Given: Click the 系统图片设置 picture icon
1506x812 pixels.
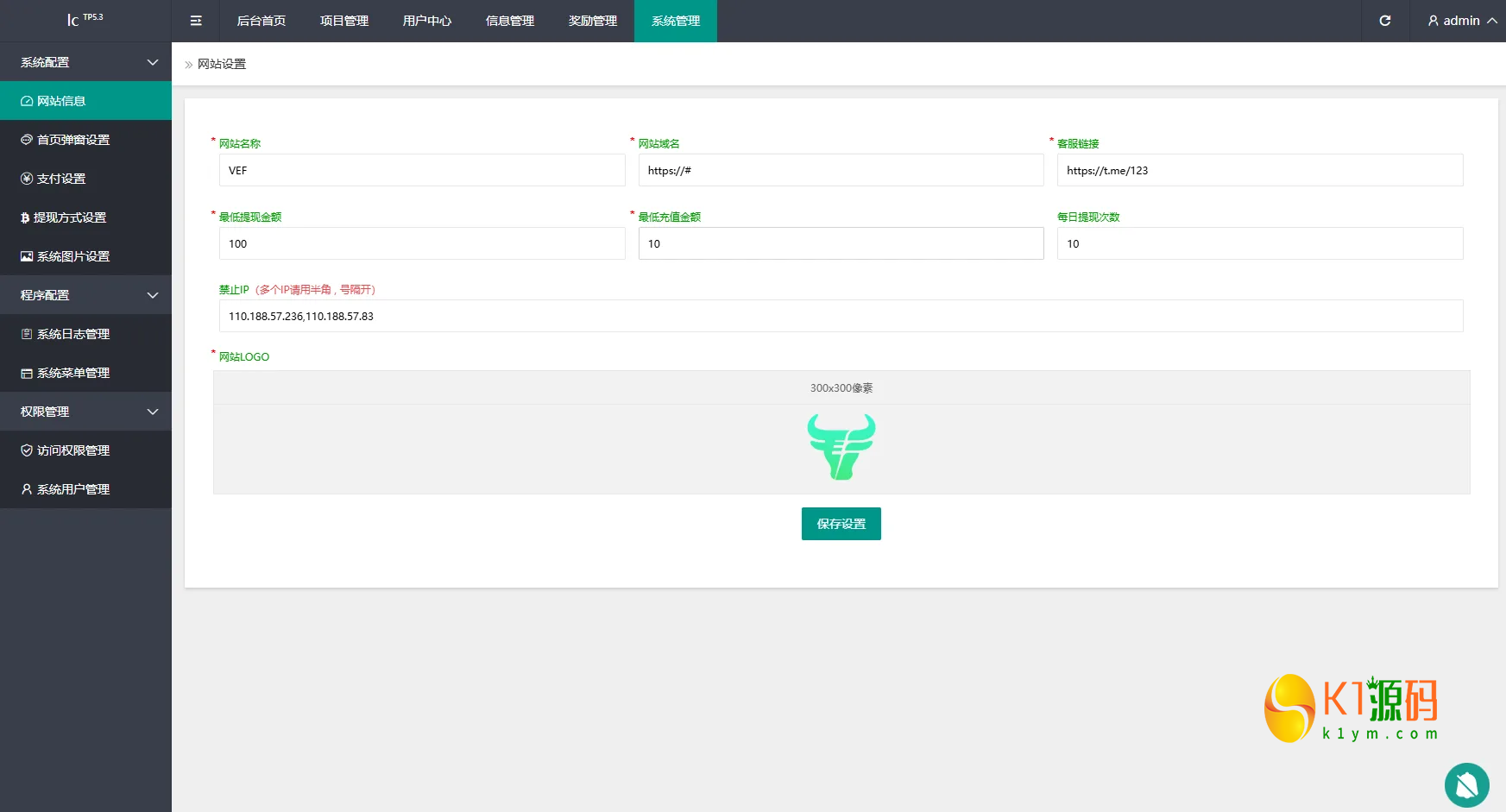Looking at the screenshot, I should [27, 256].
